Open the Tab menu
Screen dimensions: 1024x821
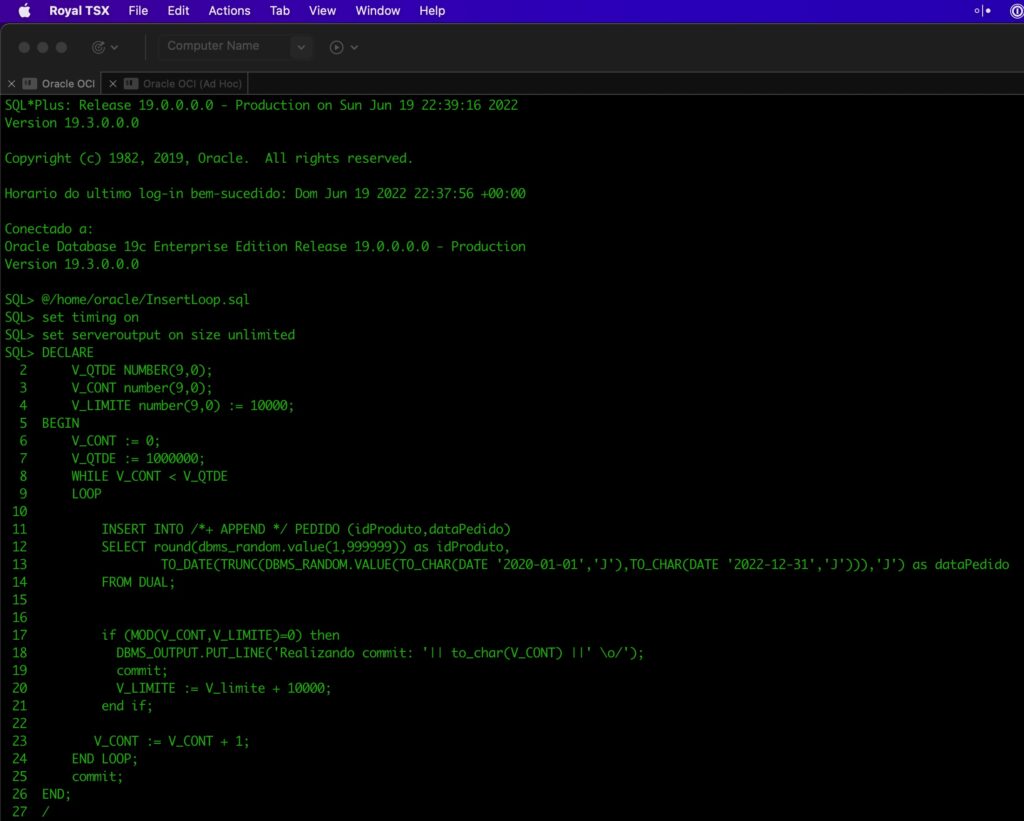(x=279, y=11)
